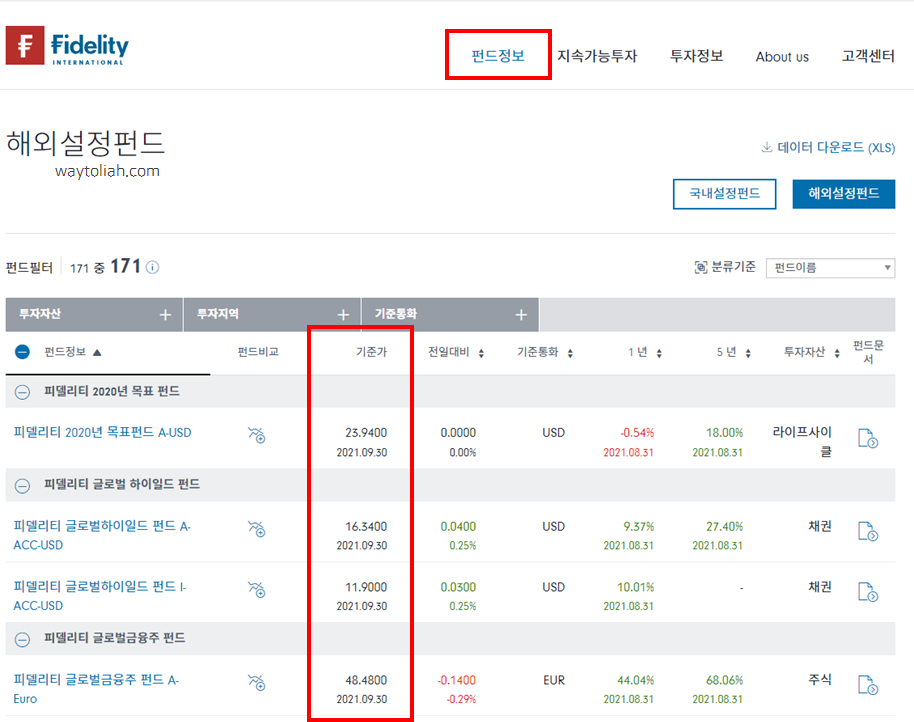
Task: Click the 23.9400 price value
Action: click(x=366, y=432)
